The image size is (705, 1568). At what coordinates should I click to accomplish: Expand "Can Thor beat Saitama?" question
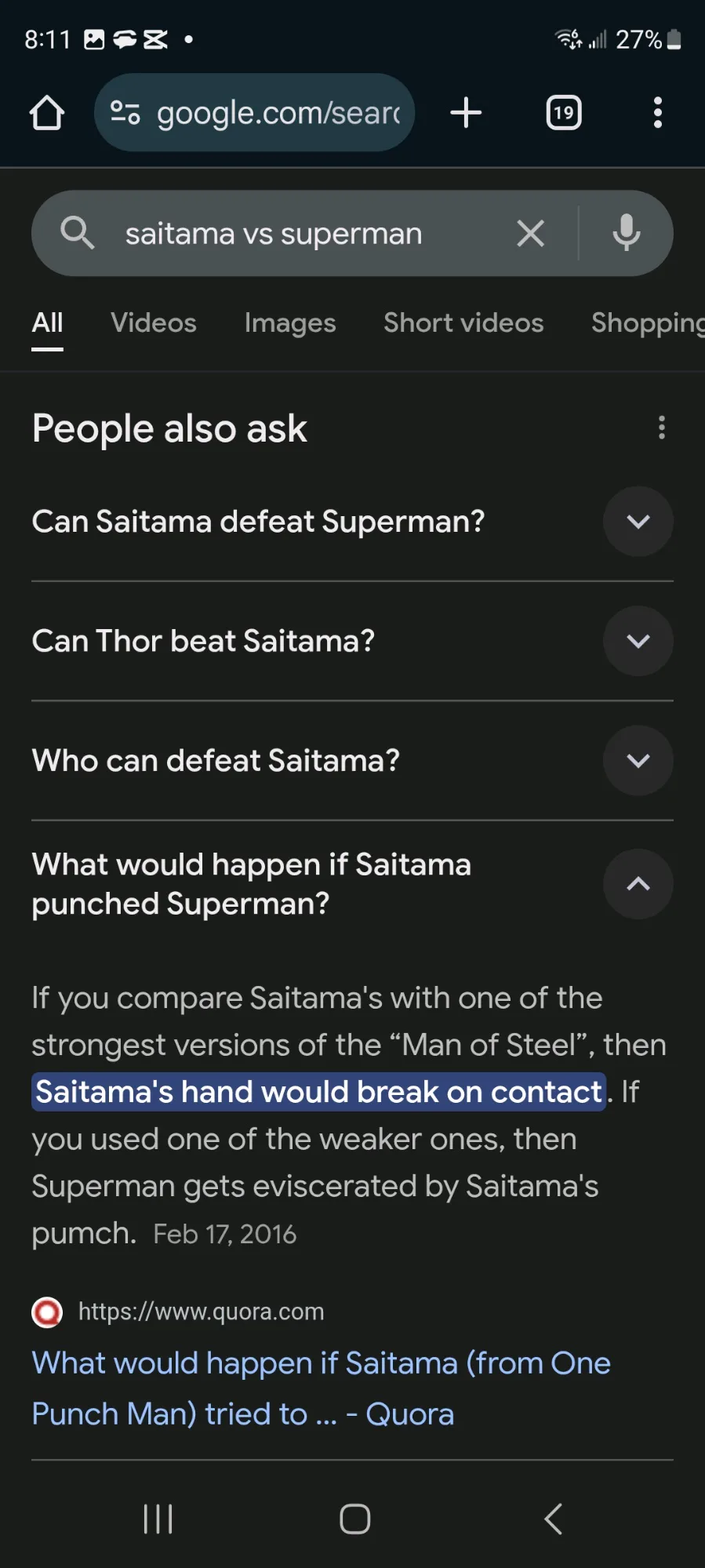(638, 642)
